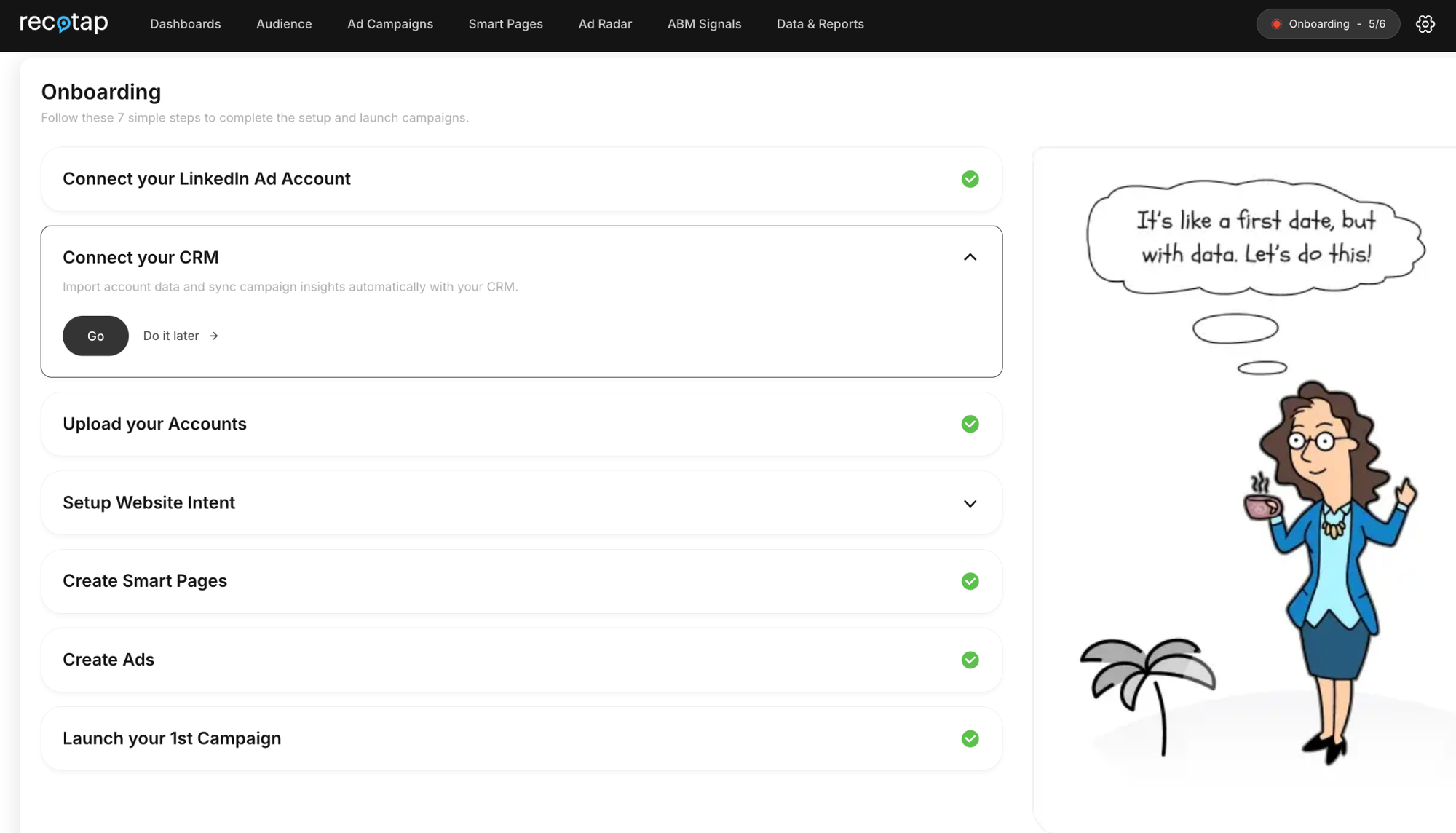1456x833 pixels.
Task: Open the Ad Campaigns menu
Action: (x=389, y=24)
